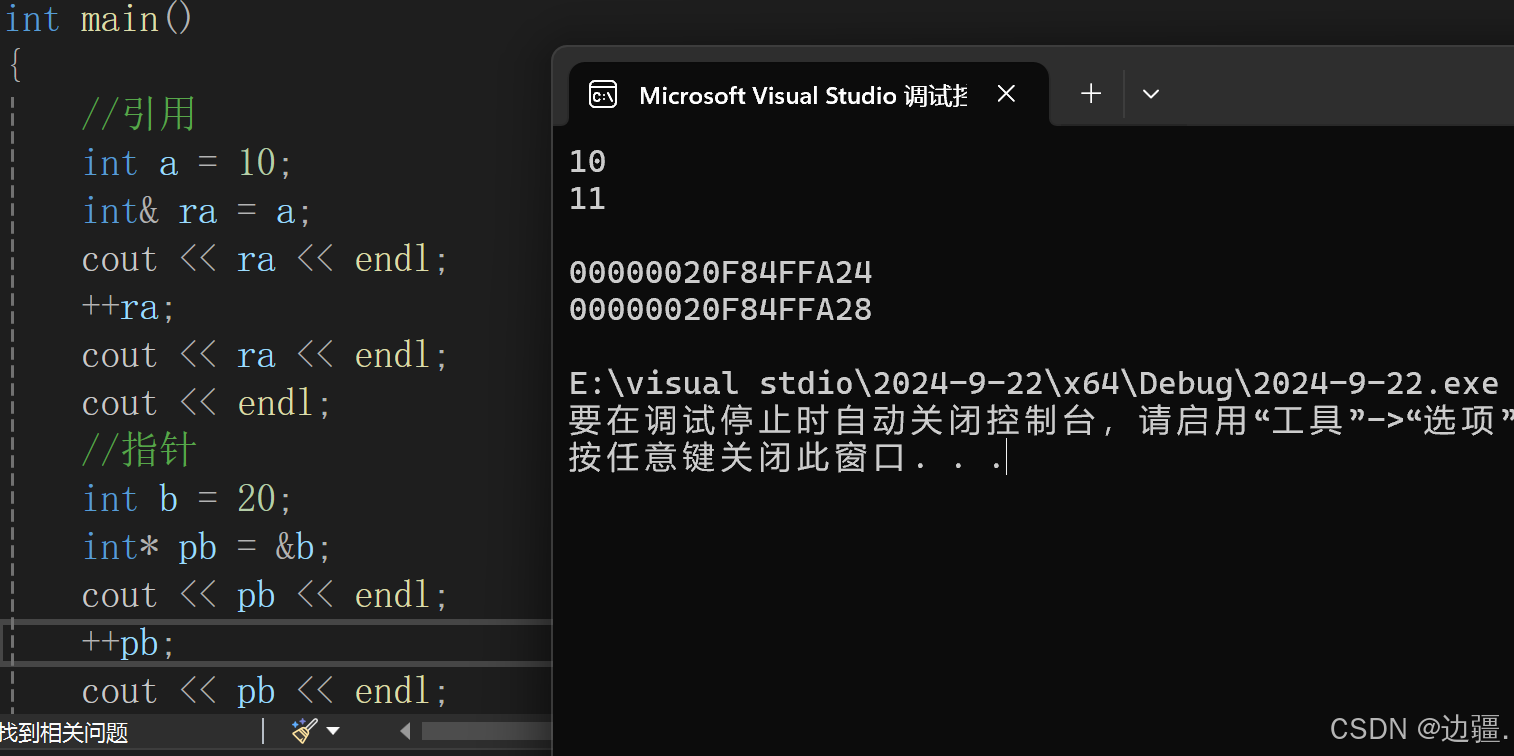Click the '++ra;' statement
This screenshot has width=1514, height=756.
(128, 307)
